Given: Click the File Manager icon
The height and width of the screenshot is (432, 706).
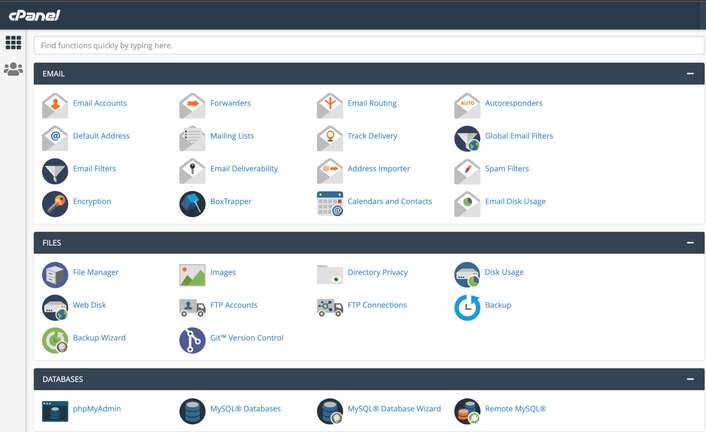Looking at the screenshot, I should click(x=55, y=275).
